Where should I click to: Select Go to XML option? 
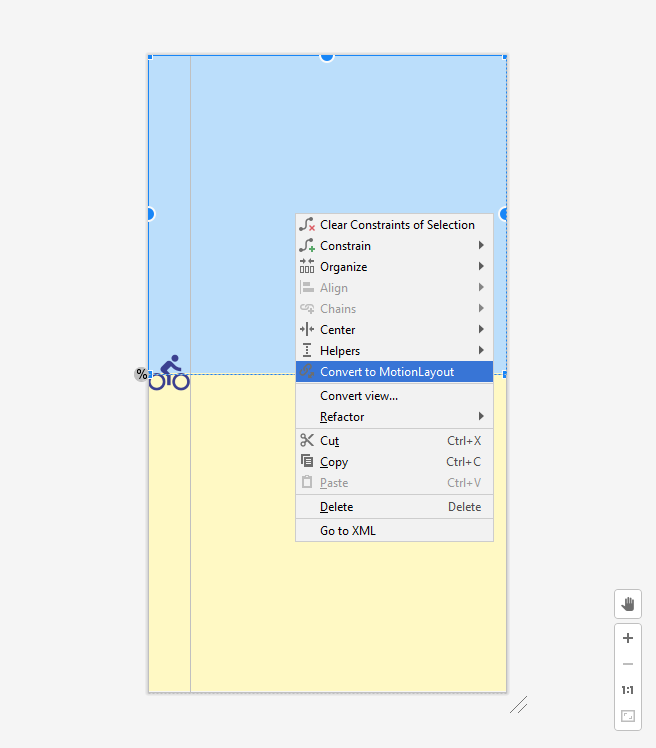coord(348,531)
